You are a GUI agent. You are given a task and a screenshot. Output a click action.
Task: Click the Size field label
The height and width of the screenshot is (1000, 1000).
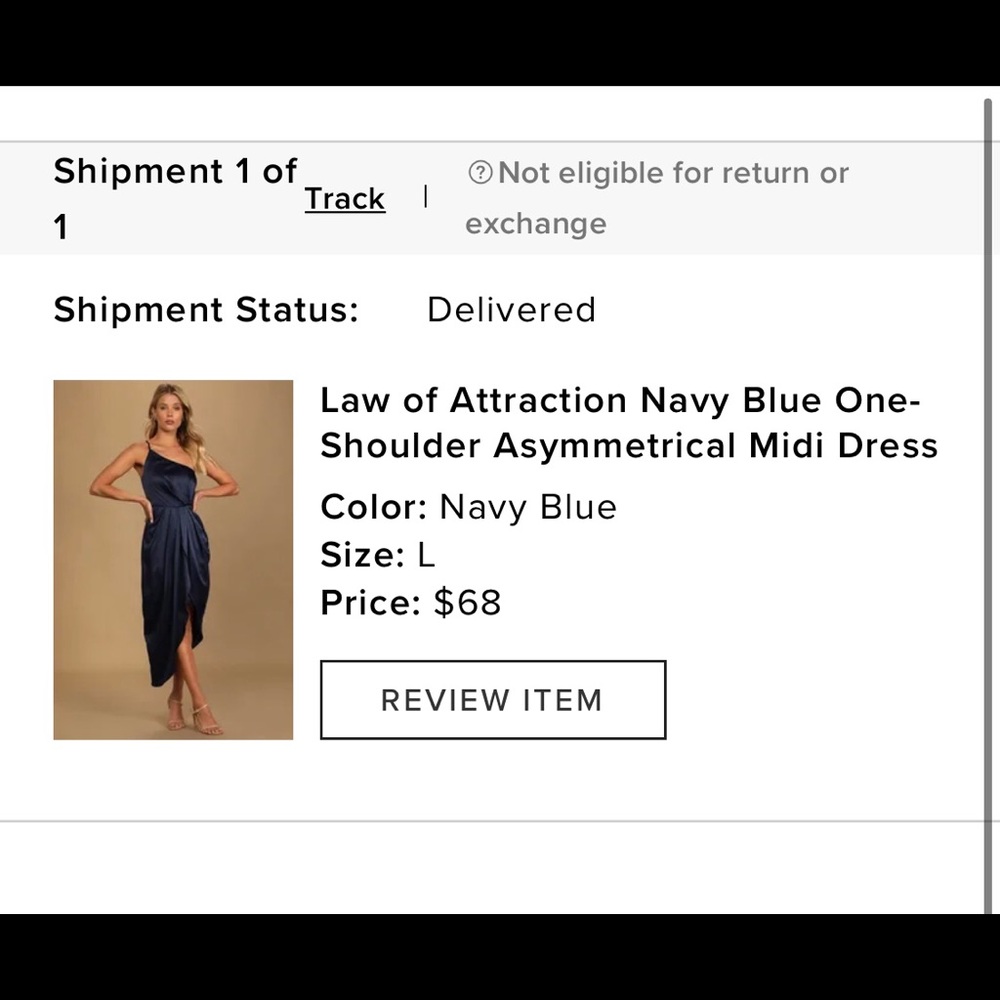click(x=361, y=555)
